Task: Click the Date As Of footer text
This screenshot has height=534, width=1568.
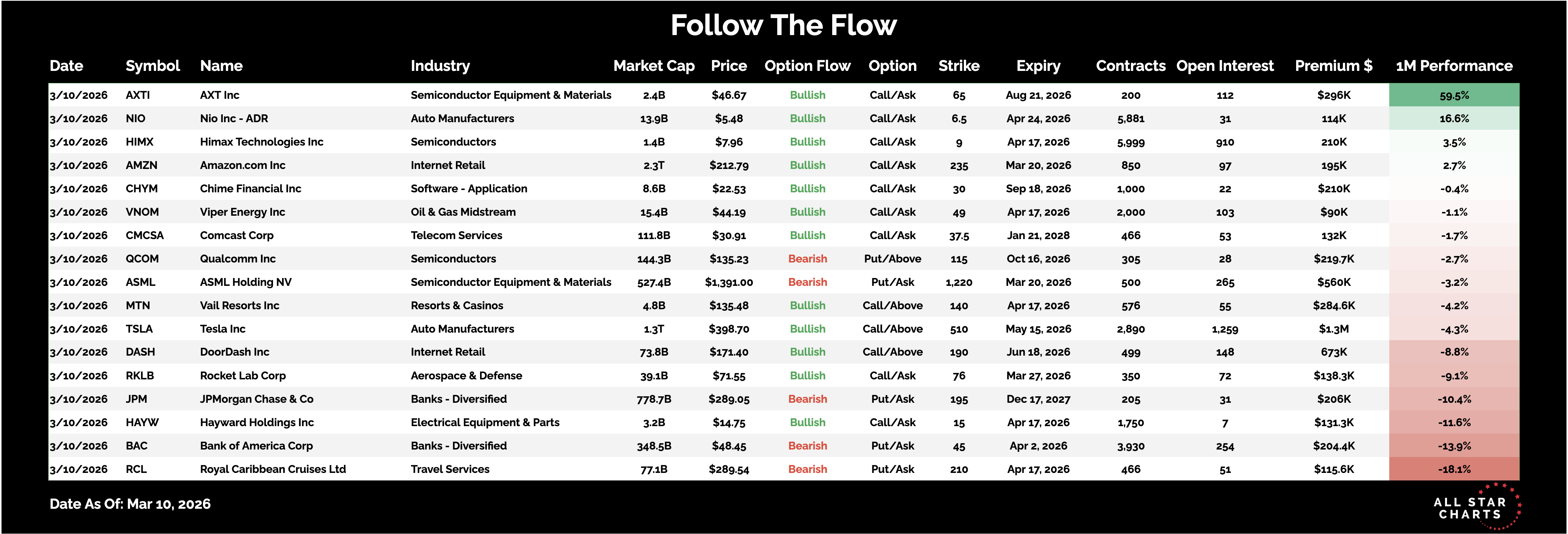Action: pyautogui.click(x=130, y=504)
